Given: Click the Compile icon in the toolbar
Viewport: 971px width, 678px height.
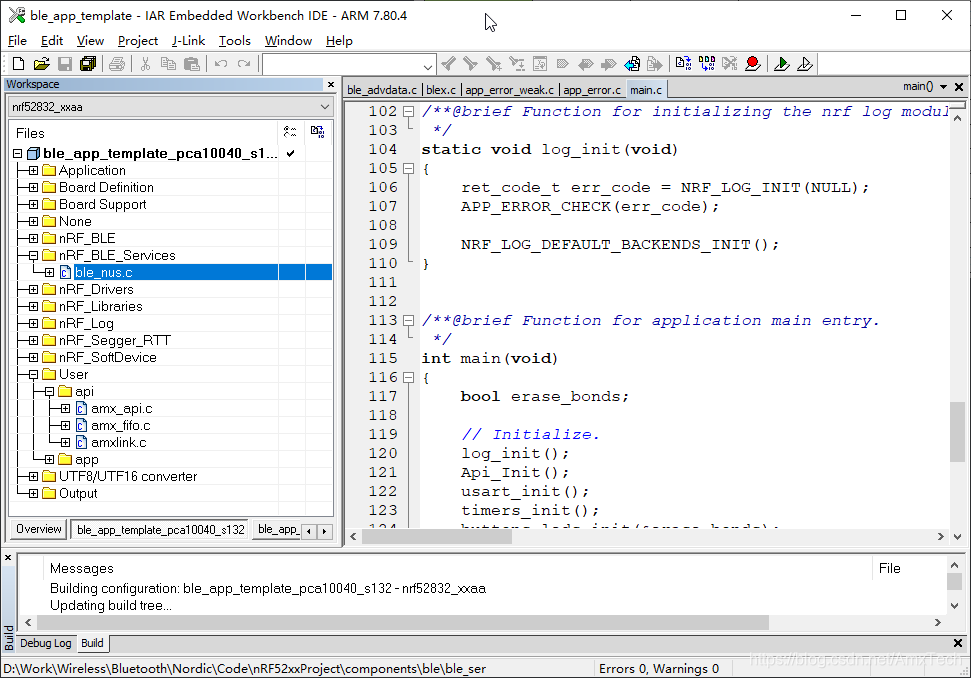Looking at the screenshot, I should (684, 64).
